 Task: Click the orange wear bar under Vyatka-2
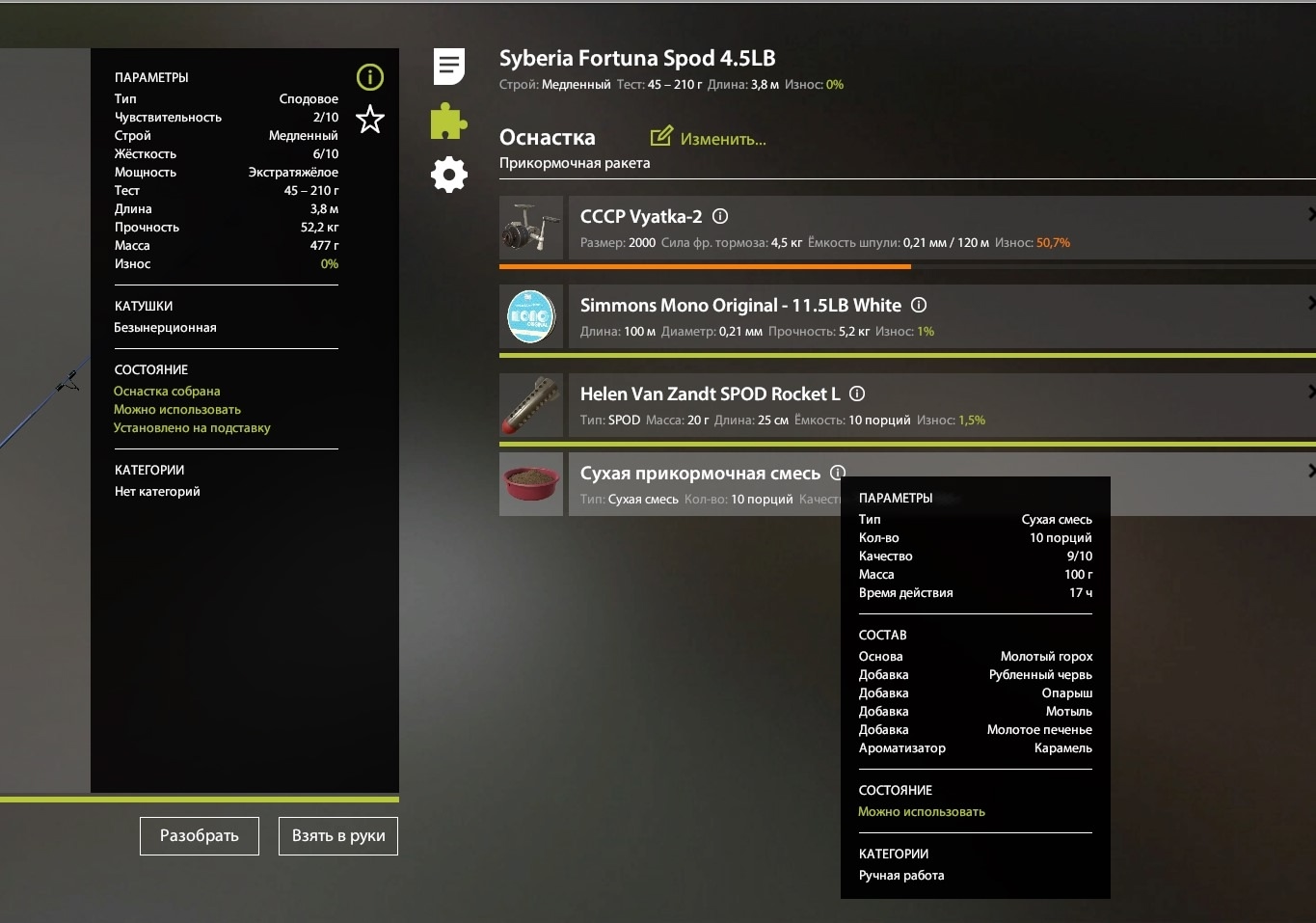point(704,266)
